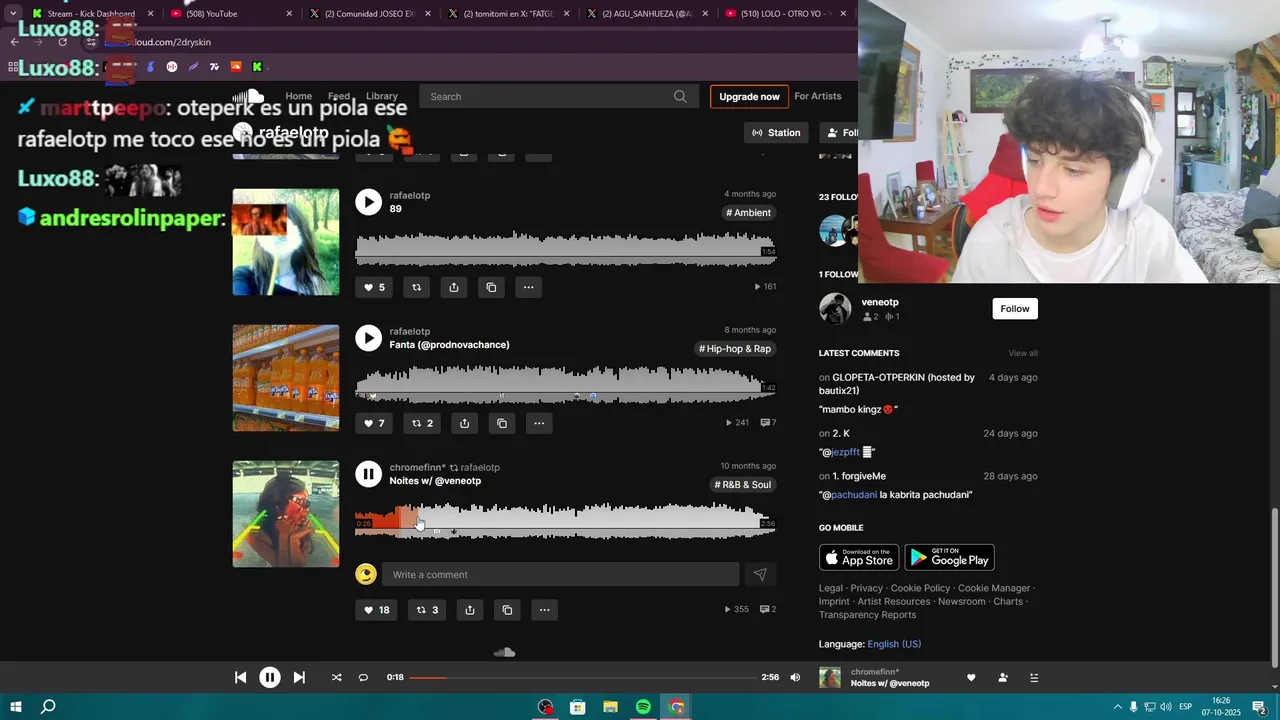
Task: Change language via English (US)
Action: (x=894, y=644)
